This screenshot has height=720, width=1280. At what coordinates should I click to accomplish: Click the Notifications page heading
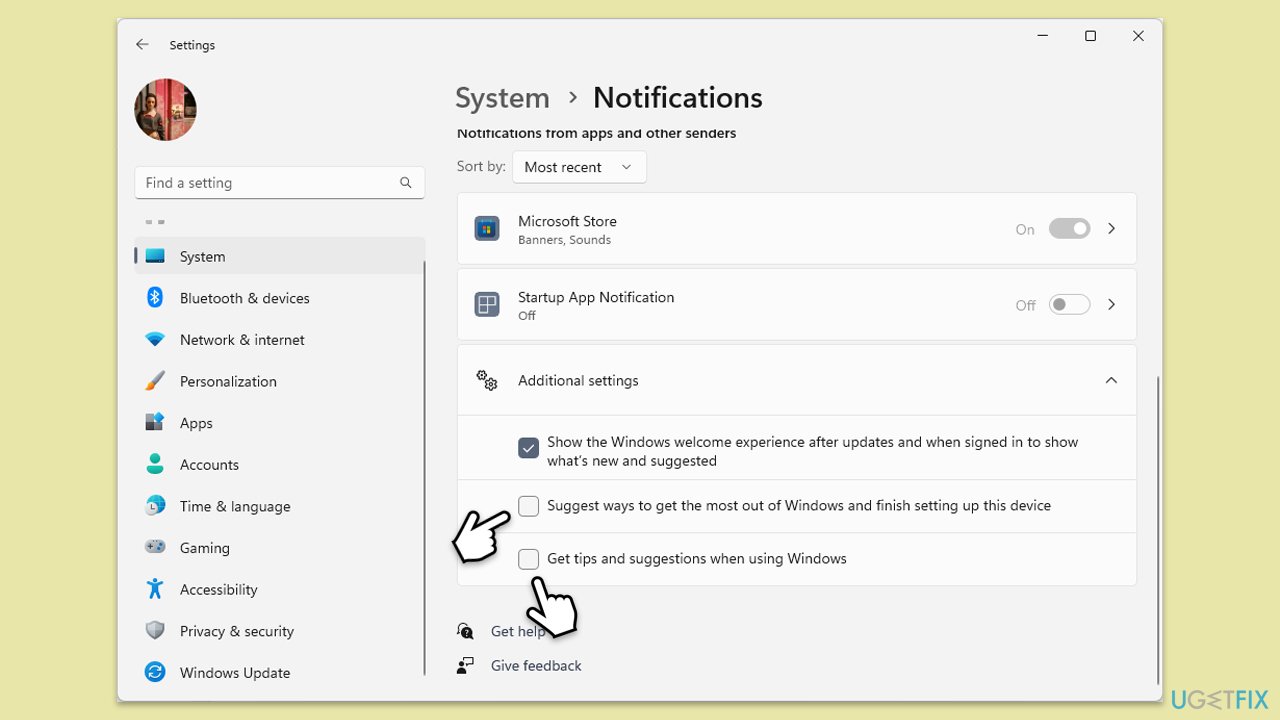[678, 98]
